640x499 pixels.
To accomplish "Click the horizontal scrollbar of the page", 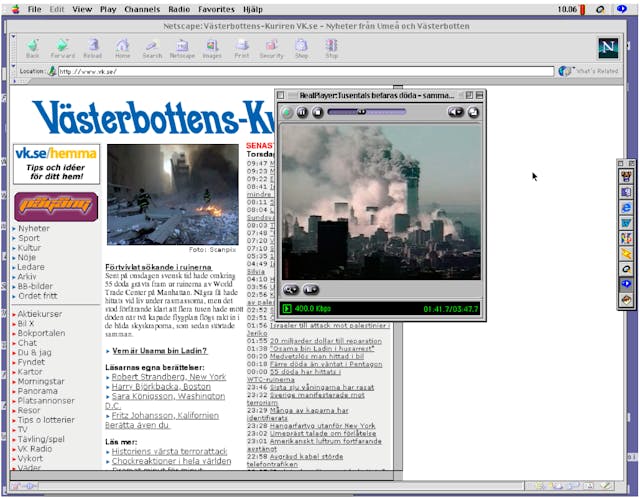I will pos(202,476).
